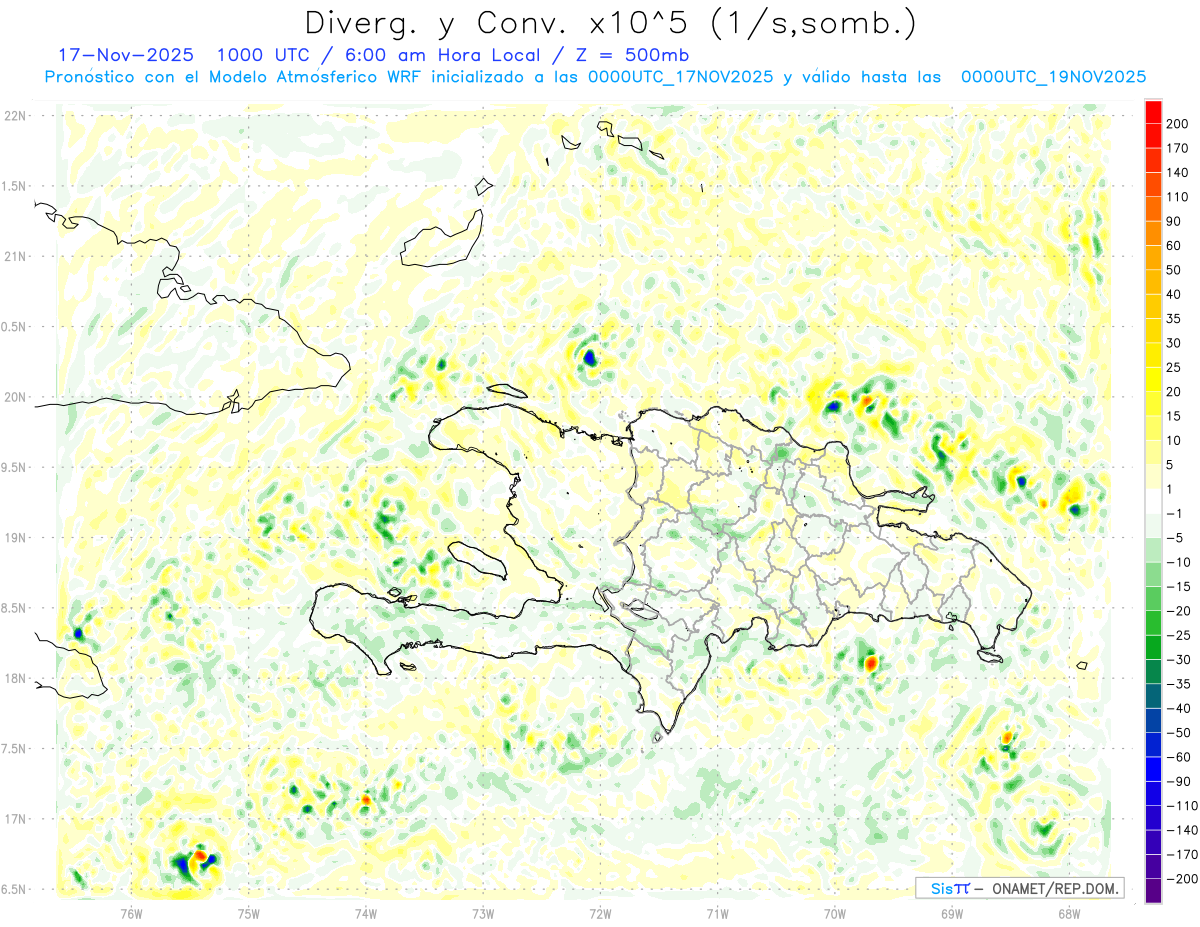
Task: Select the "170" label at the scale's red end
Action: 1179,148
